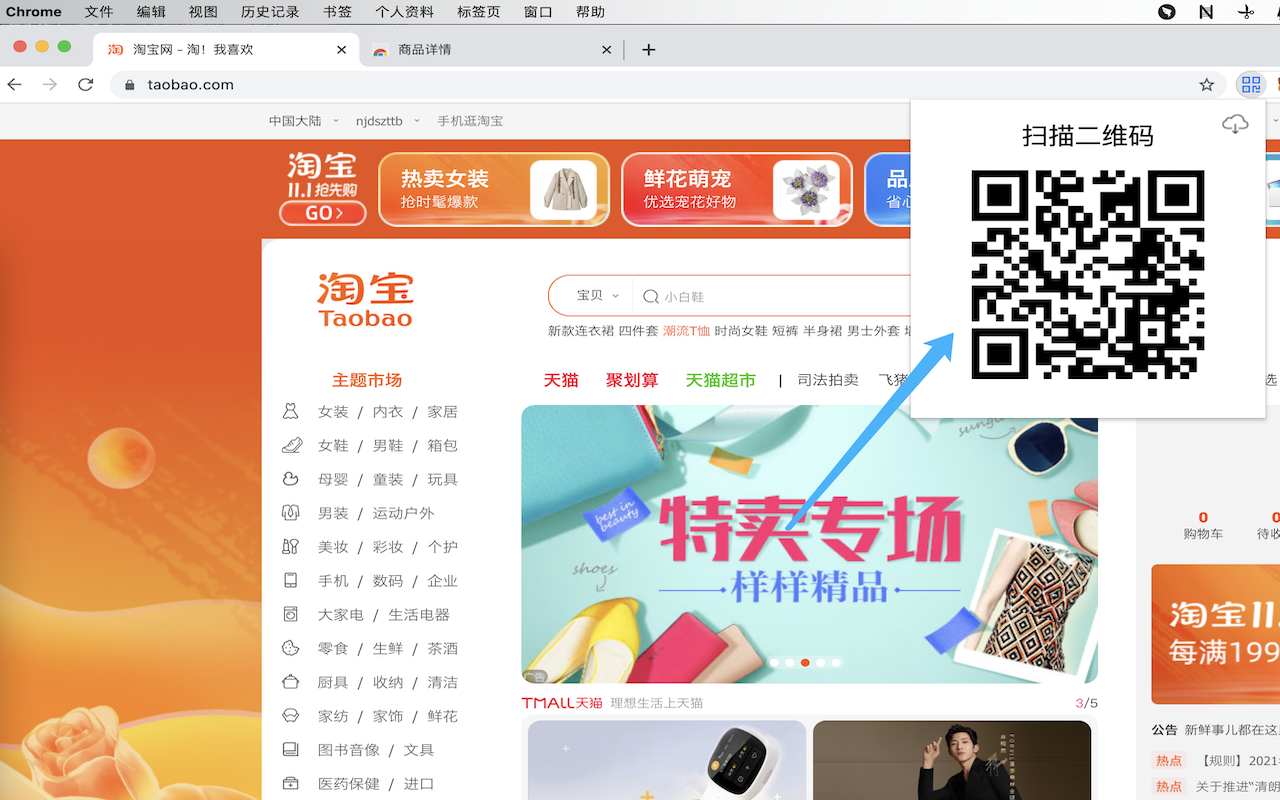Go forward using the forward arrow
Viewport: 1280px width, 800px height.
[50, 85]
